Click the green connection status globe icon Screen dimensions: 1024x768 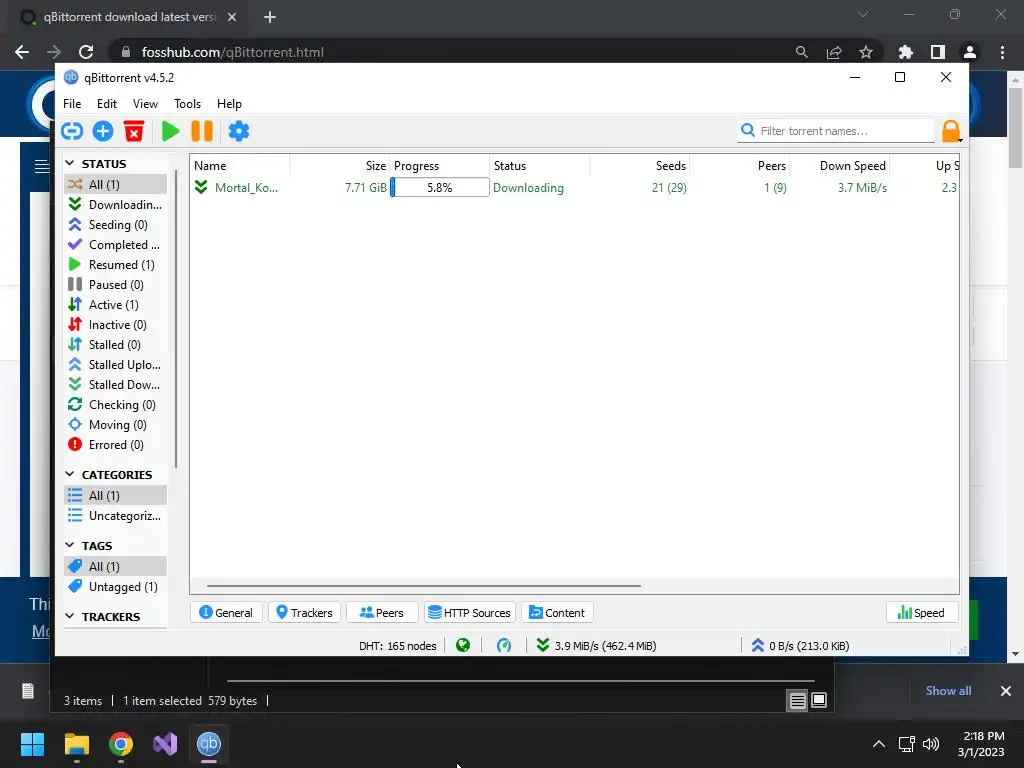click(463, 646)
